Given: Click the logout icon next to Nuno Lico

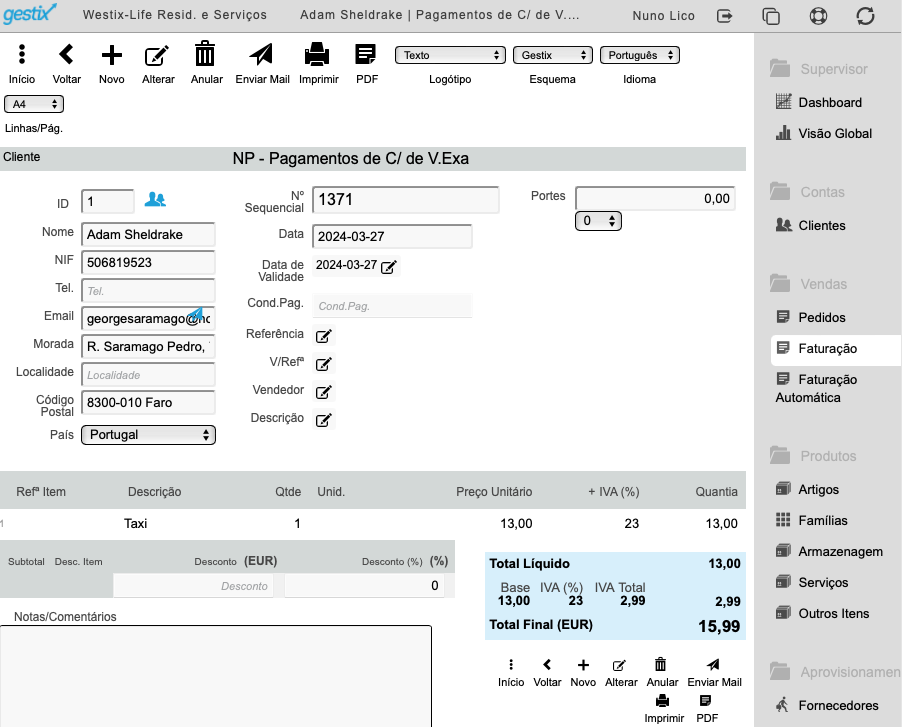Looking at the screenshot, I should (x=725, y=16).
